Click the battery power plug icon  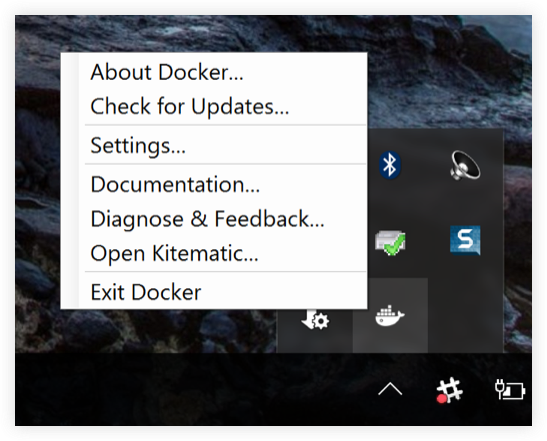coord(510,389)
